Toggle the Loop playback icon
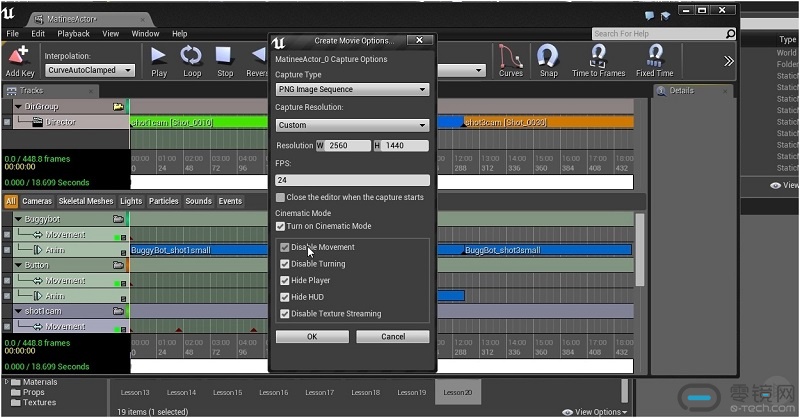 [192, 55]
